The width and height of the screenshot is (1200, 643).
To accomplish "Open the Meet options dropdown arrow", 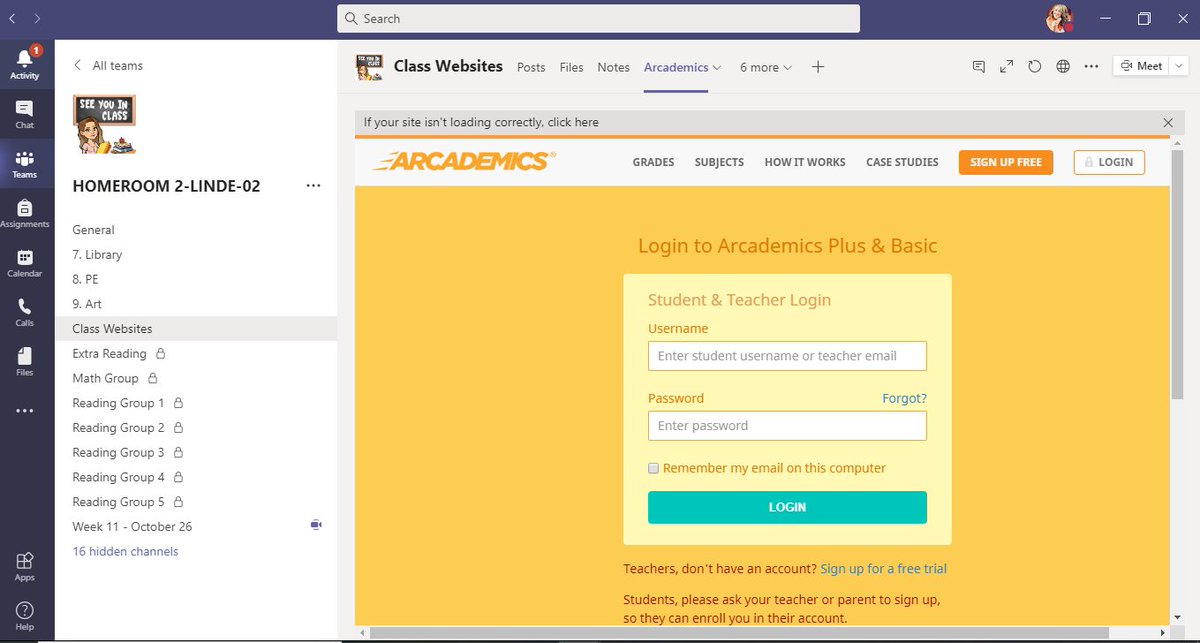I will point(1179,66).
